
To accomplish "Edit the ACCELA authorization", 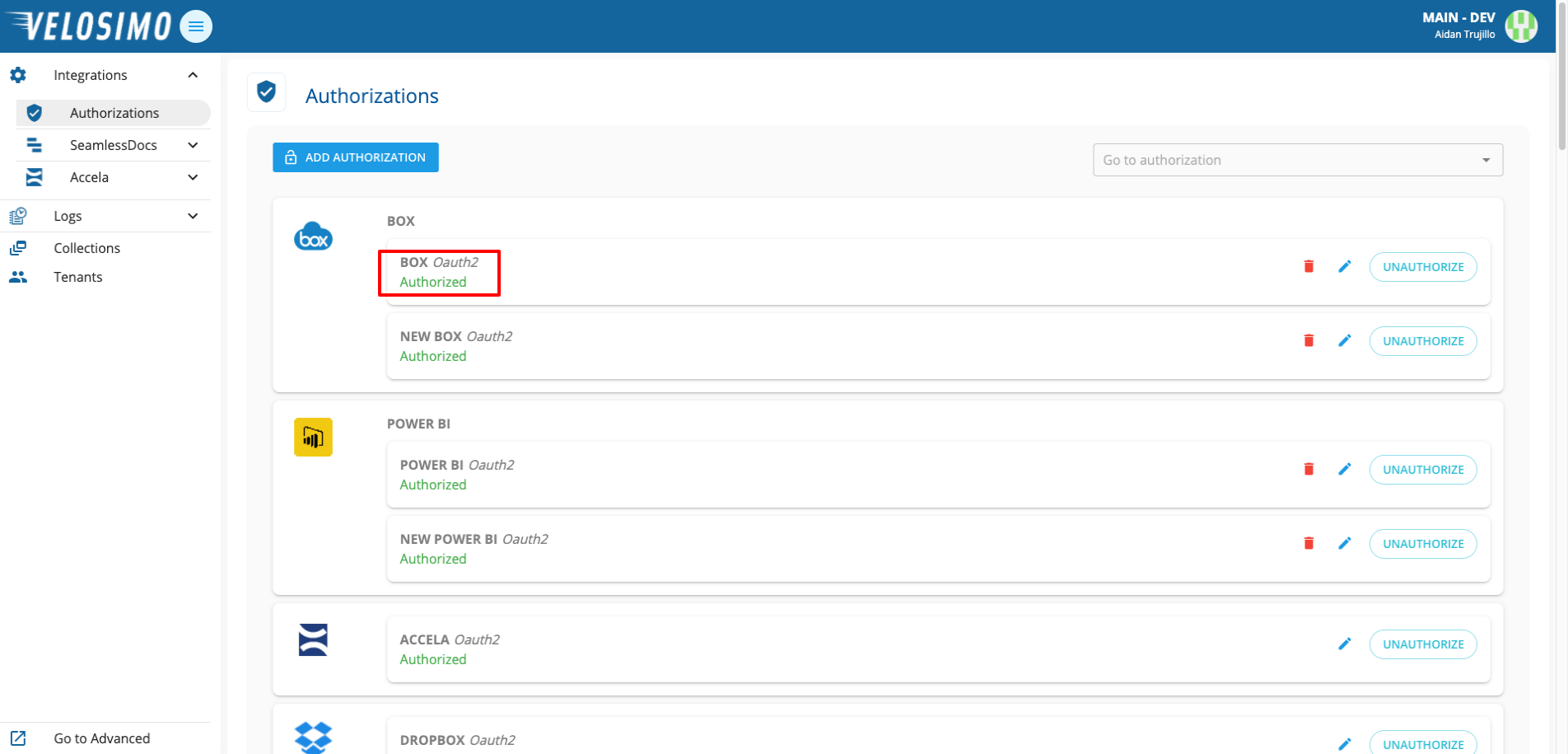I will pyautogui.click(x=1345, y=644).
